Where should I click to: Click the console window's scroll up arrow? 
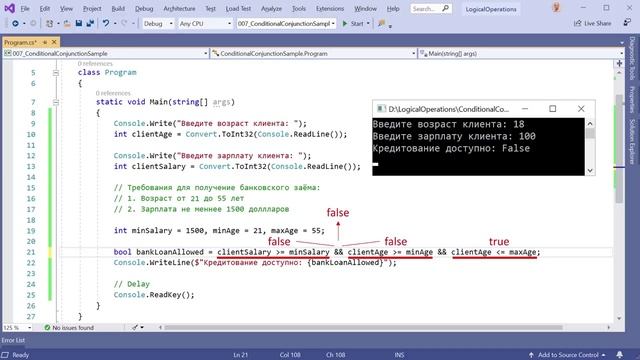pos(590,123)
